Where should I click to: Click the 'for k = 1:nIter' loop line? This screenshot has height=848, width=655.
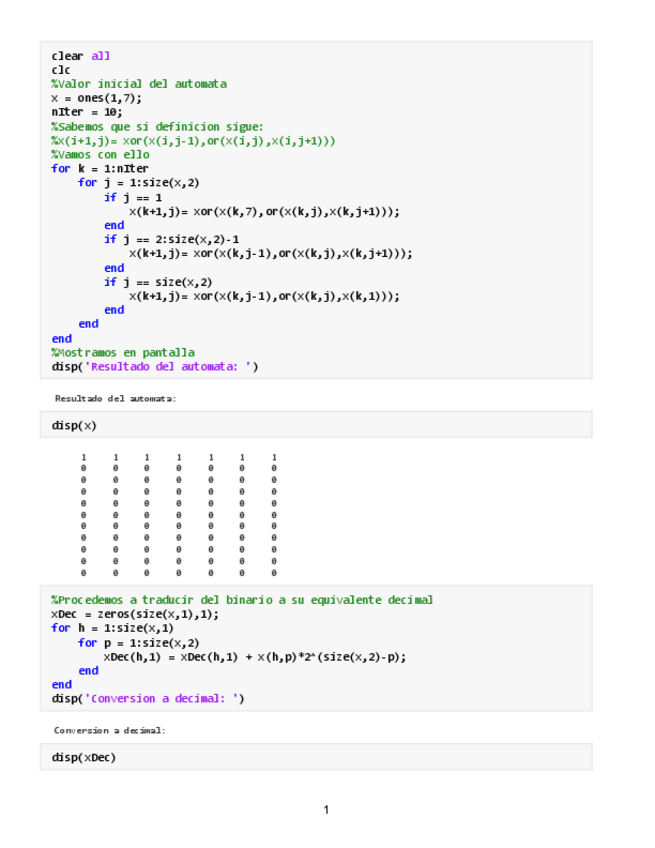click(100, 169)
